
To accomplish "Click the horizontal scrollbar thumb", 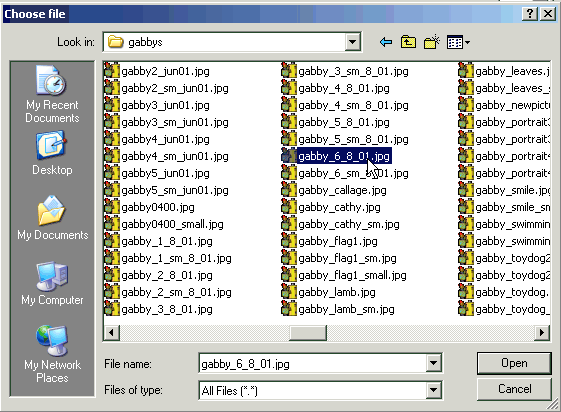I will (308, 333).
